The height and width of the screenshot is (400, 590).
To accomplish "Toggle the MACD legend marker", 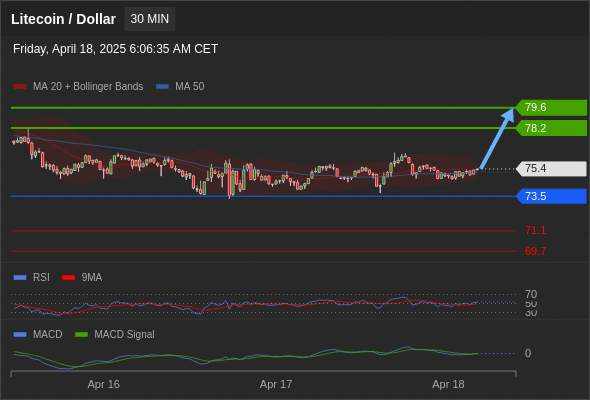I will (20, 334).
